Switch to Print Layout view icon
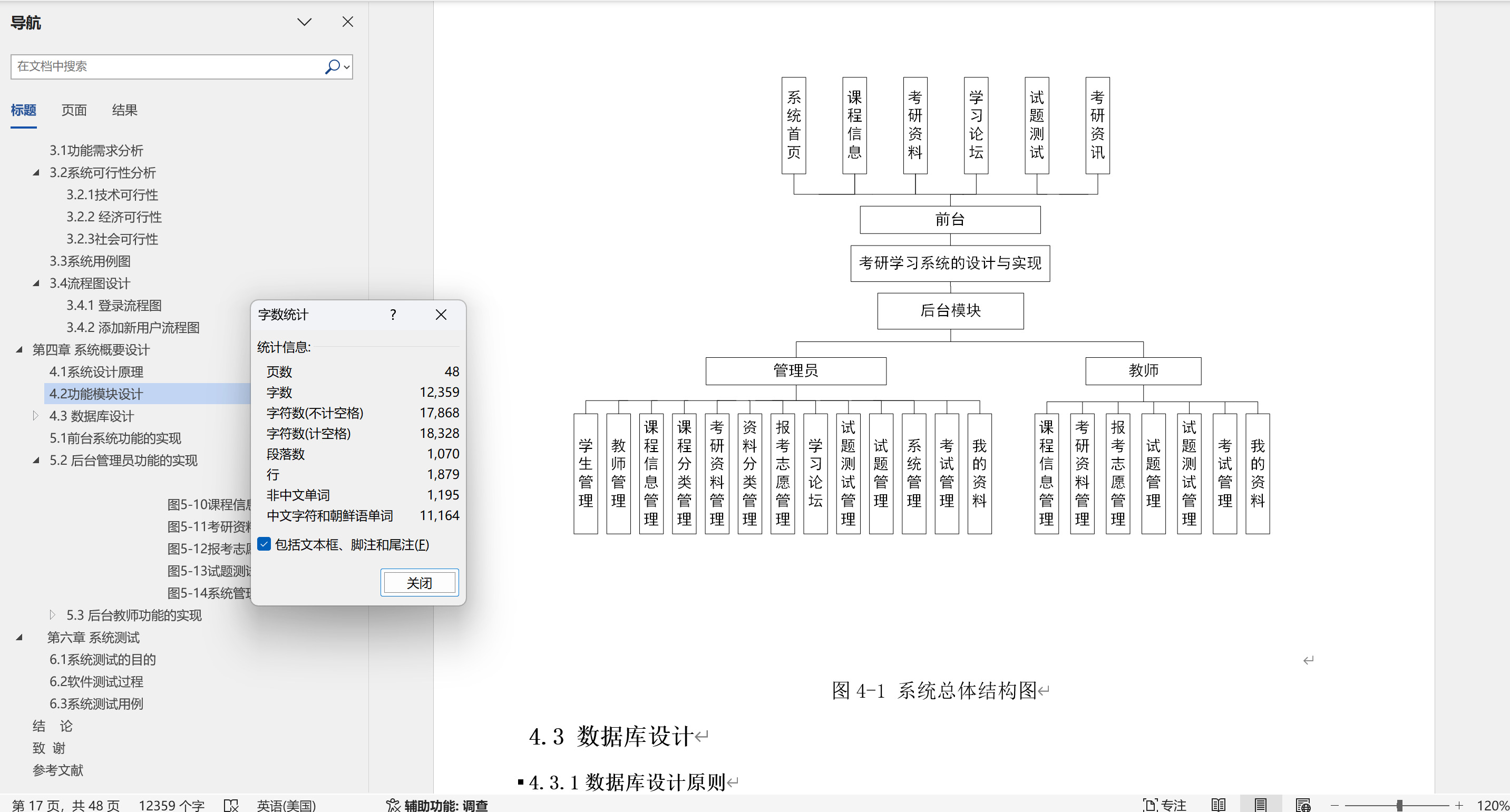 (x=1260, y=806)
